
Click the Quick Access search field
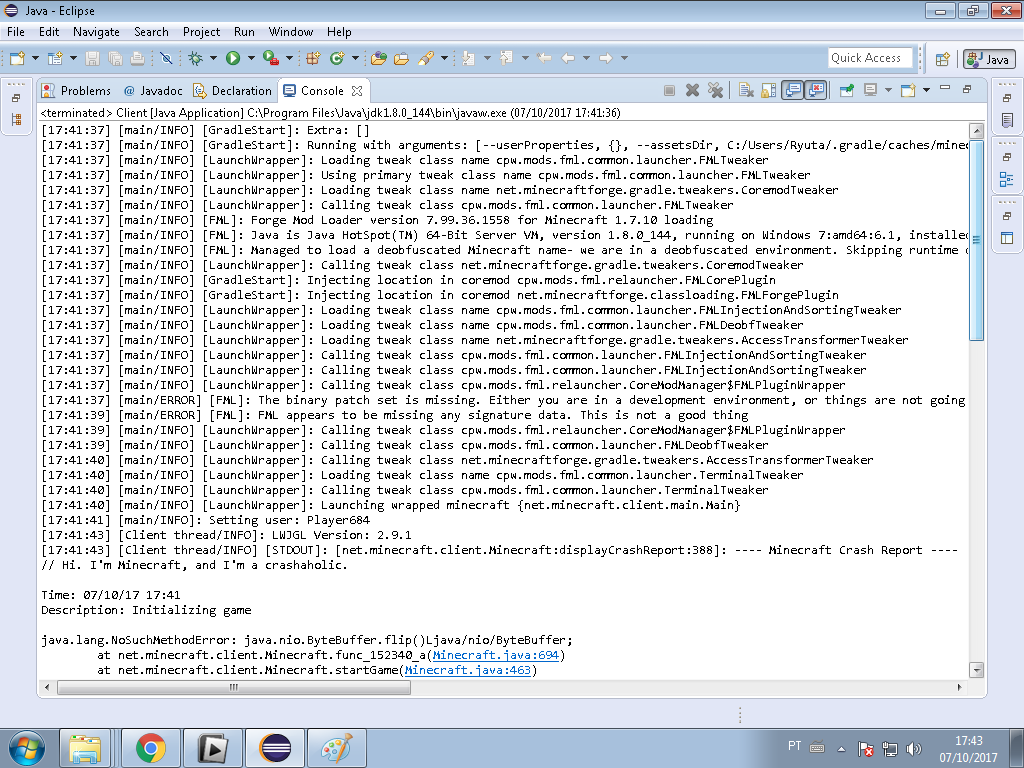(870, 58)
